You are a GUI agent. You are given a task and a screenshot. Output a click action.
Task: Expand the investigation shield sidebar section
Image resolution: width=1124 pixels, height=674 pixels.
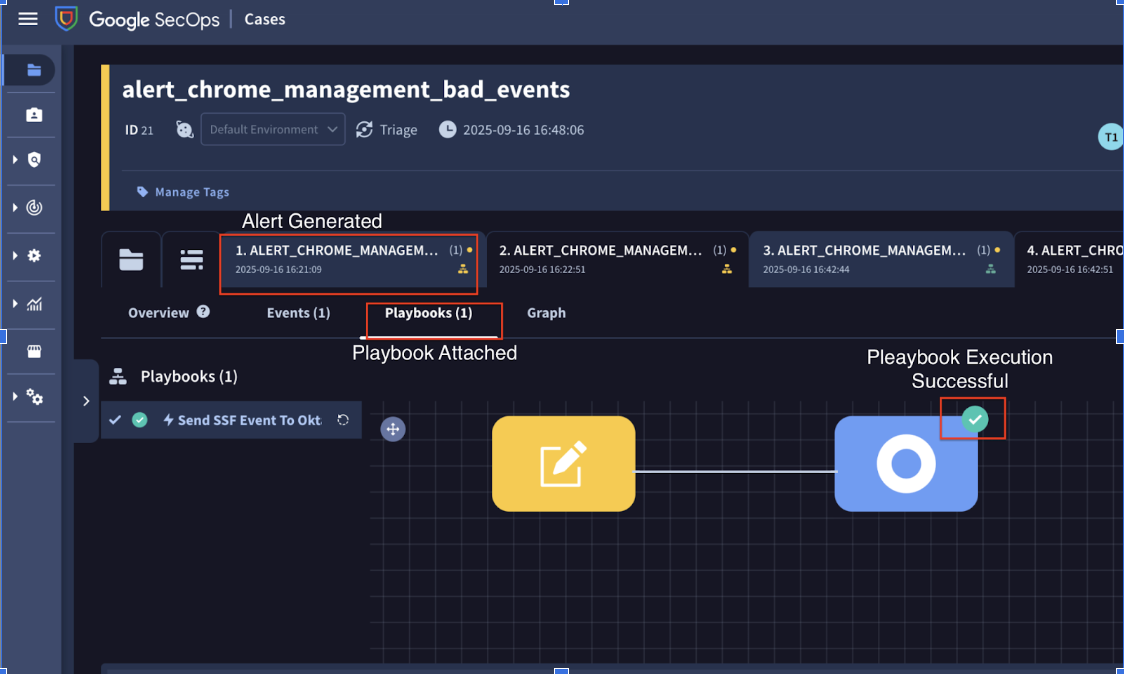coord(34,160)
